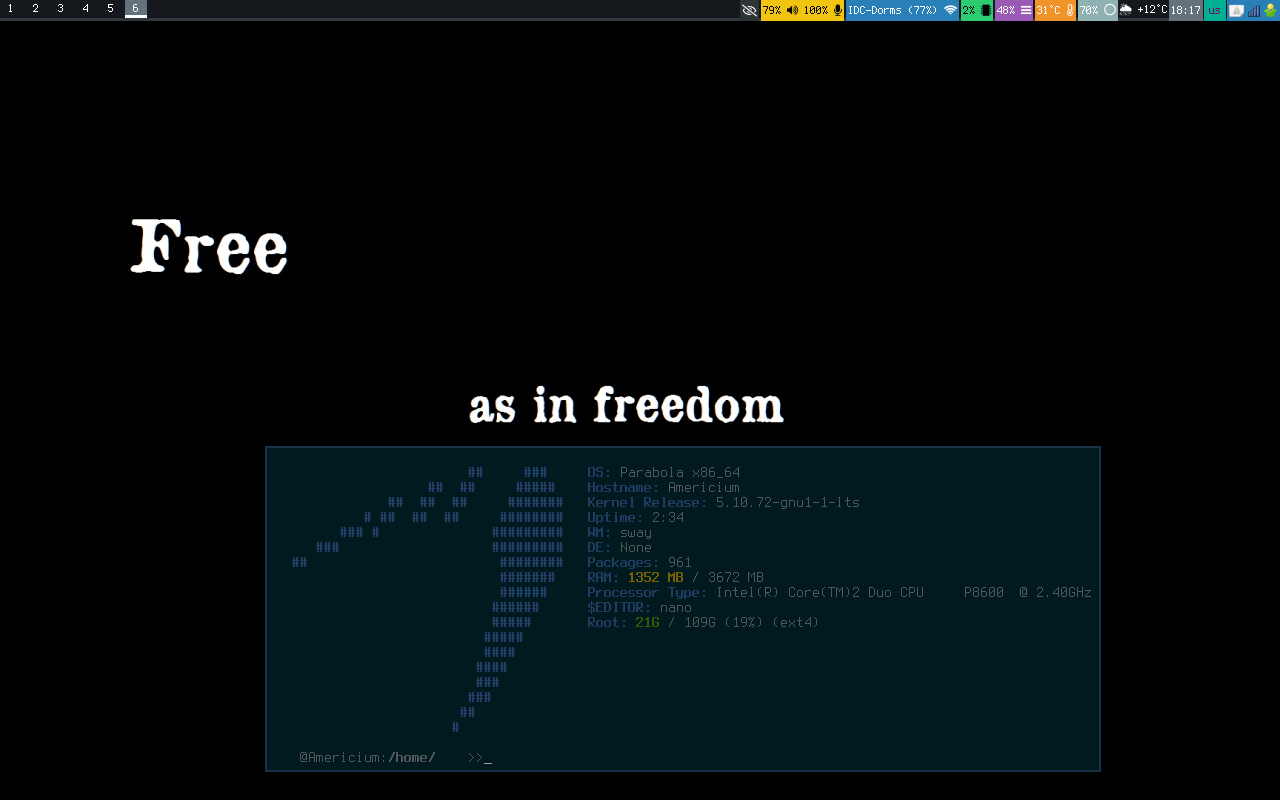This screenshot has height=800, width=1280.
Task: Click the 48% memory usage text
Action: pos(1006,10)
